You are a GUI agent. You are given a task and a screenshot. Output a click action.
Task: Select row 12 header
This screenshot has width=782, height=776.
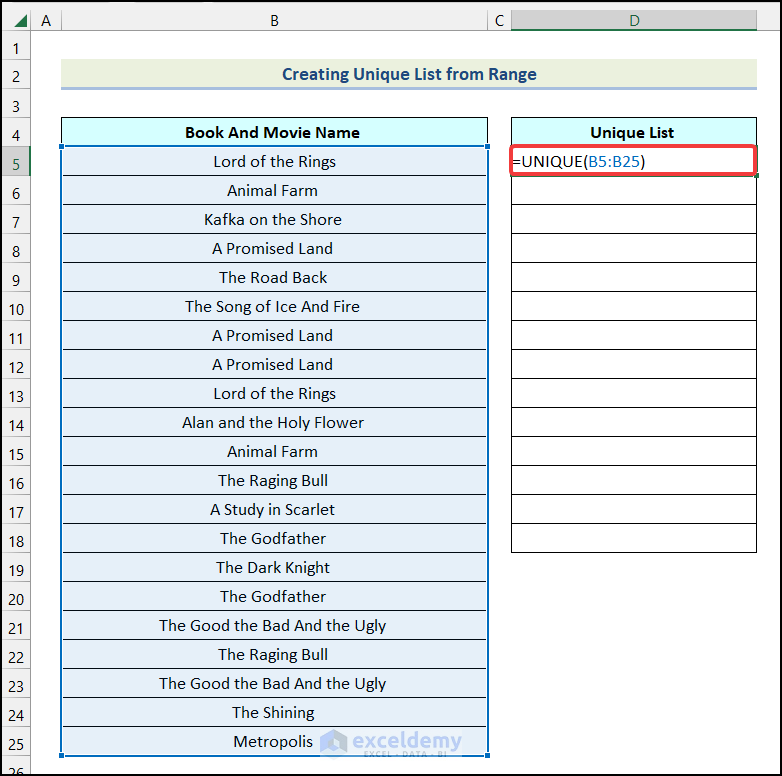point(17,365)
